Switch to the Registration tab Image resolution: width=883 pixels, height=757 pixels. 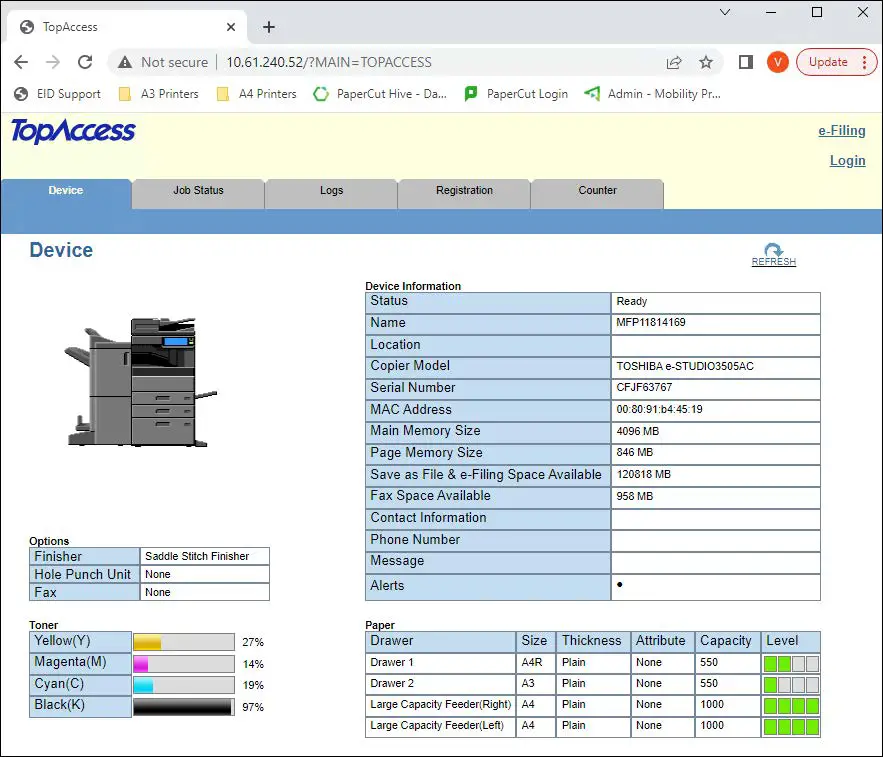(463, 190)
